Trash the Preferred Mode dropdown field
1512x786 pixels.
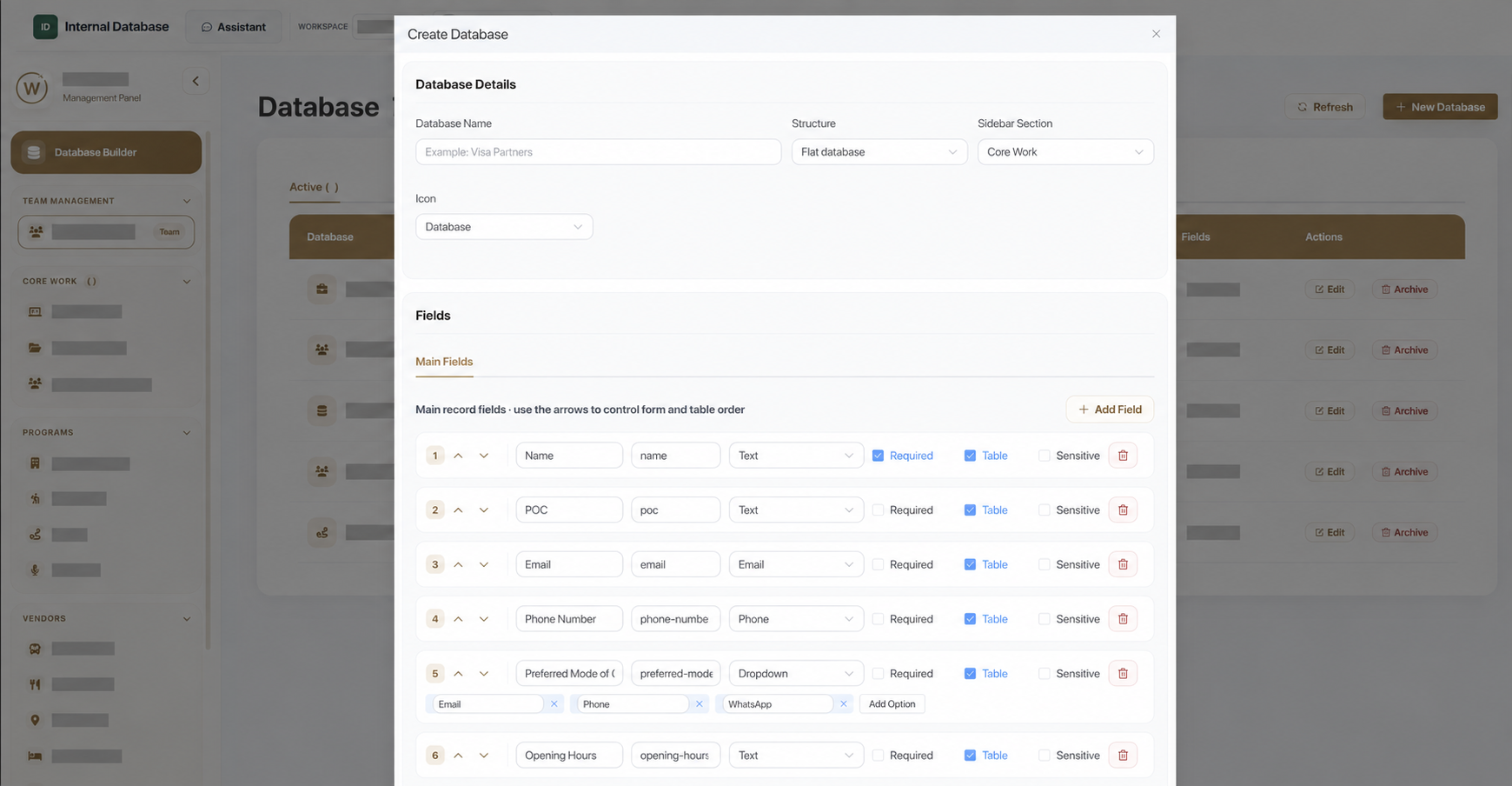[x=1123, y=674]
